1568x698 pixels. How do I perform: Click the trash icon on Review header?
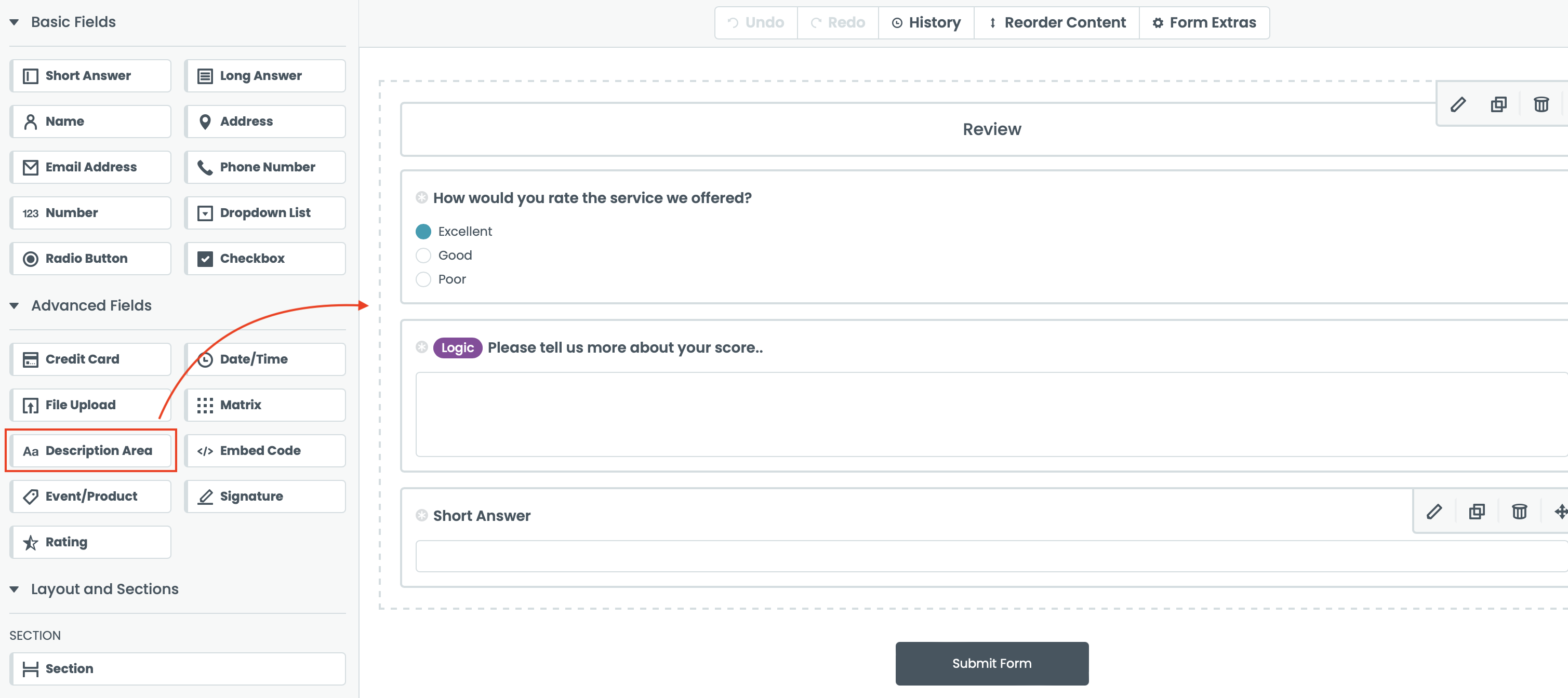tap(1540, 105)
